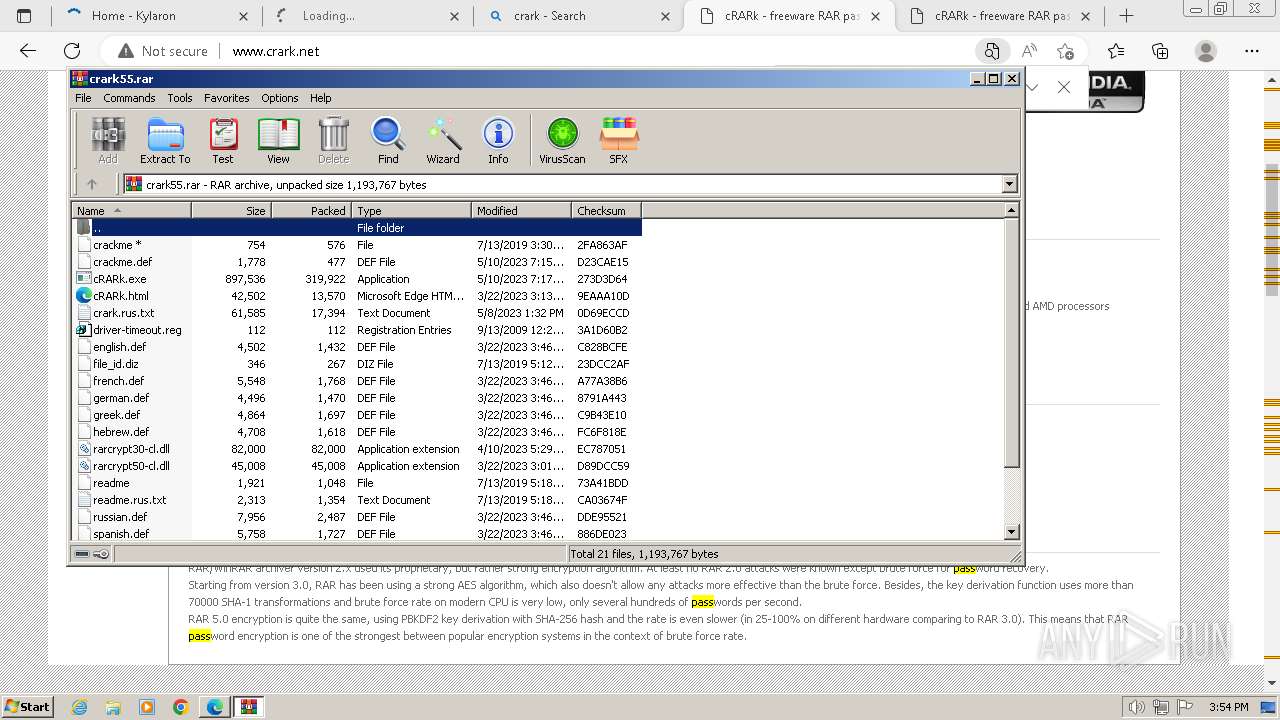Click the key icon in WinRAR status bar
The width and height of the screenshot is (1280, 720).
101,553
